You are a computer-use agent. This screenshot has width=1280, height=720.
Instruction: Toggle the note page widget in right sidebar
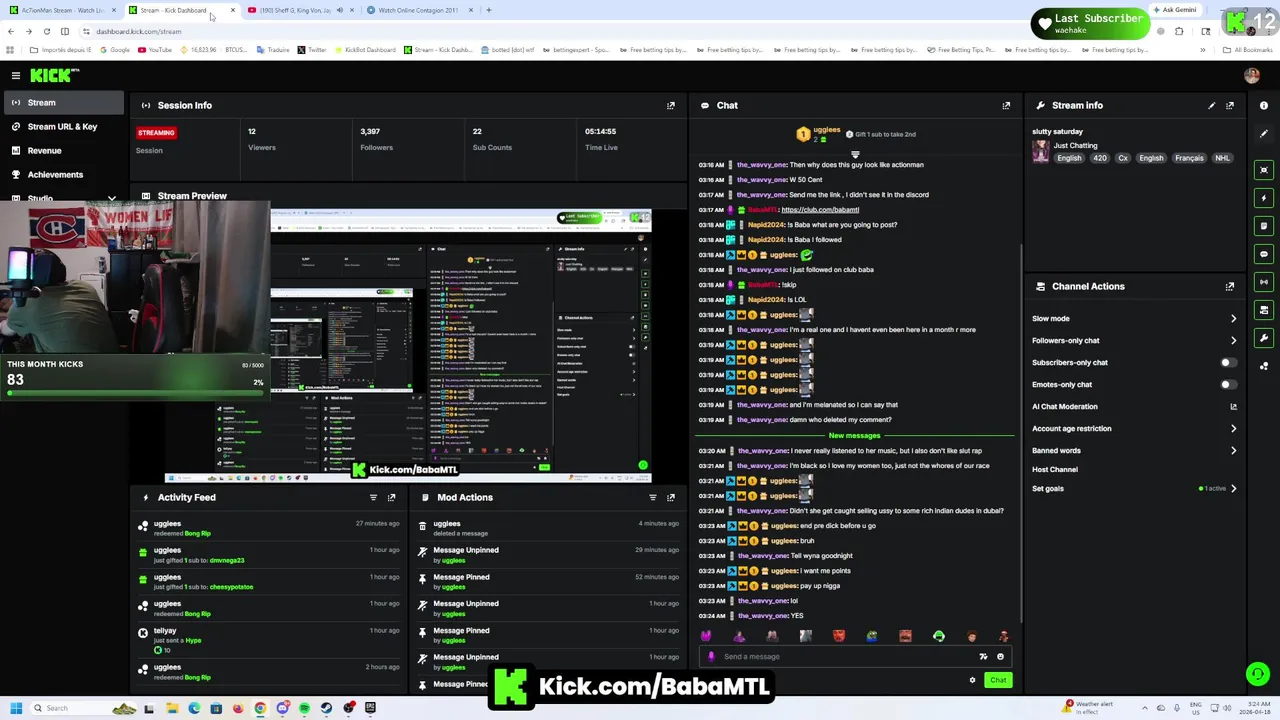[x=1264, y=226]
